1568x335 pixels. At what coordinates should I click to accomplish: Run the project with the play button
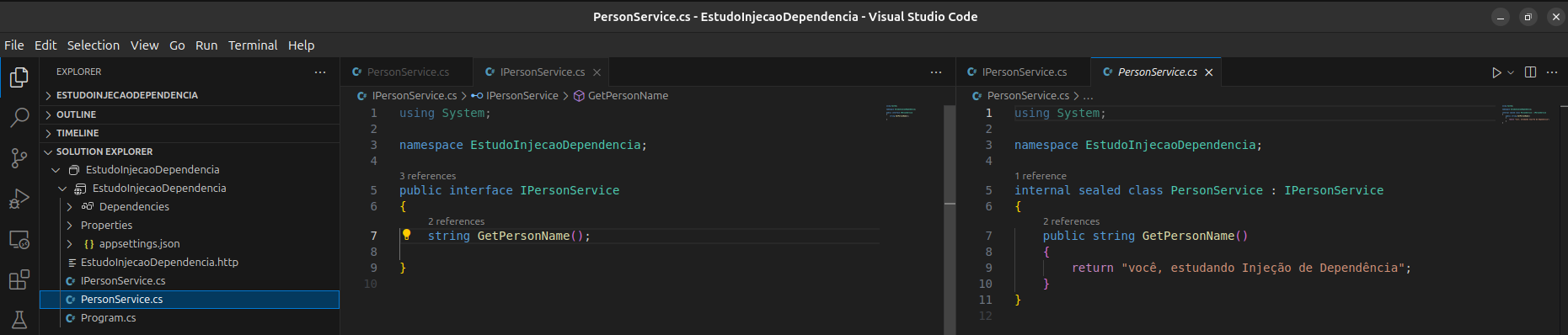point(1496,72)
